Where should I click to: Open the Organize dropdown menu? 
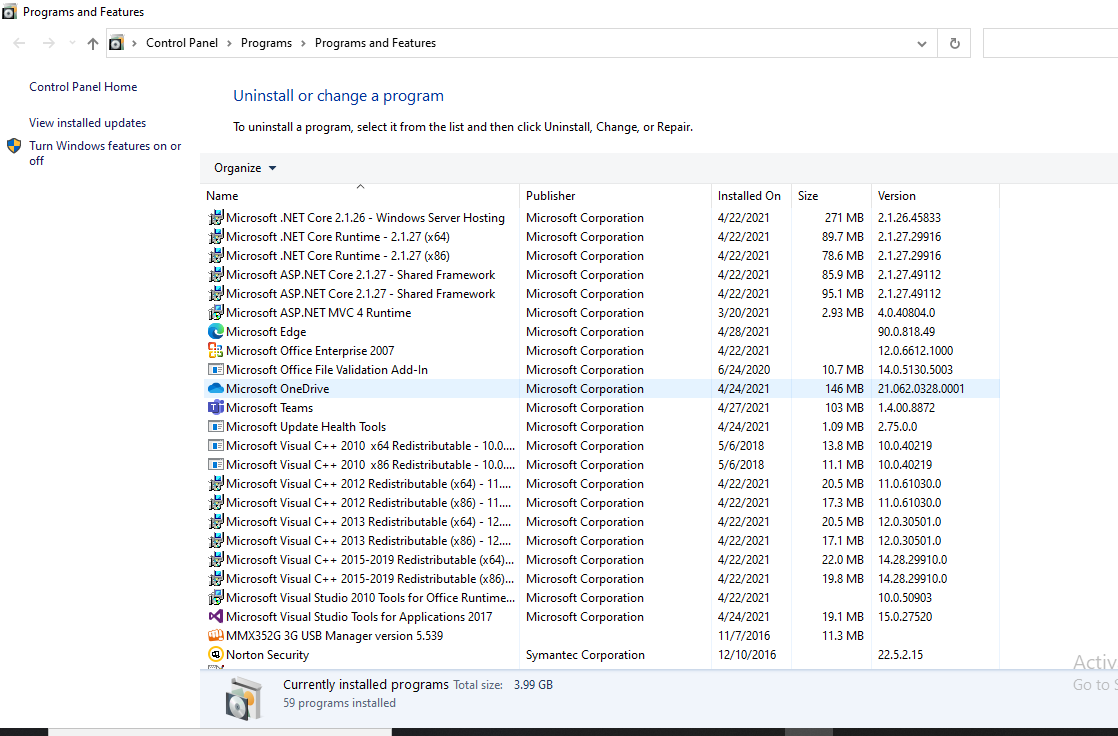click(245, 168)
